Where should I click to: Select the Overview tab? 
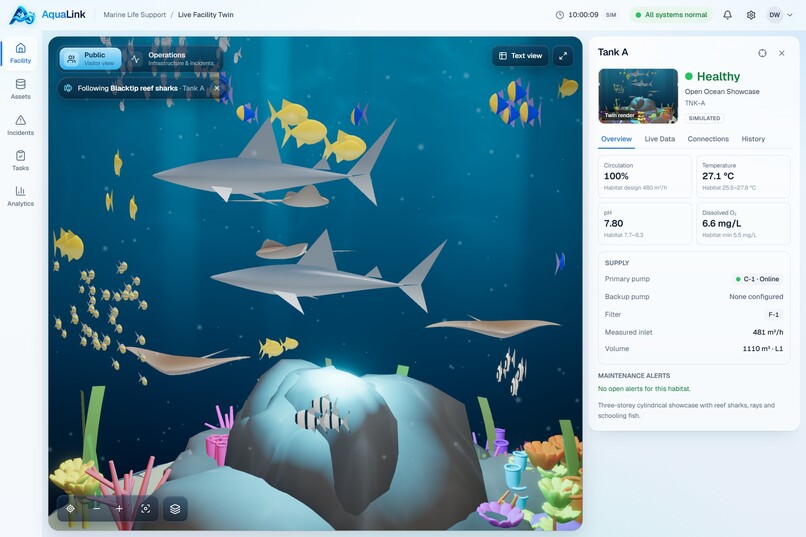click(x=616, y=139)
